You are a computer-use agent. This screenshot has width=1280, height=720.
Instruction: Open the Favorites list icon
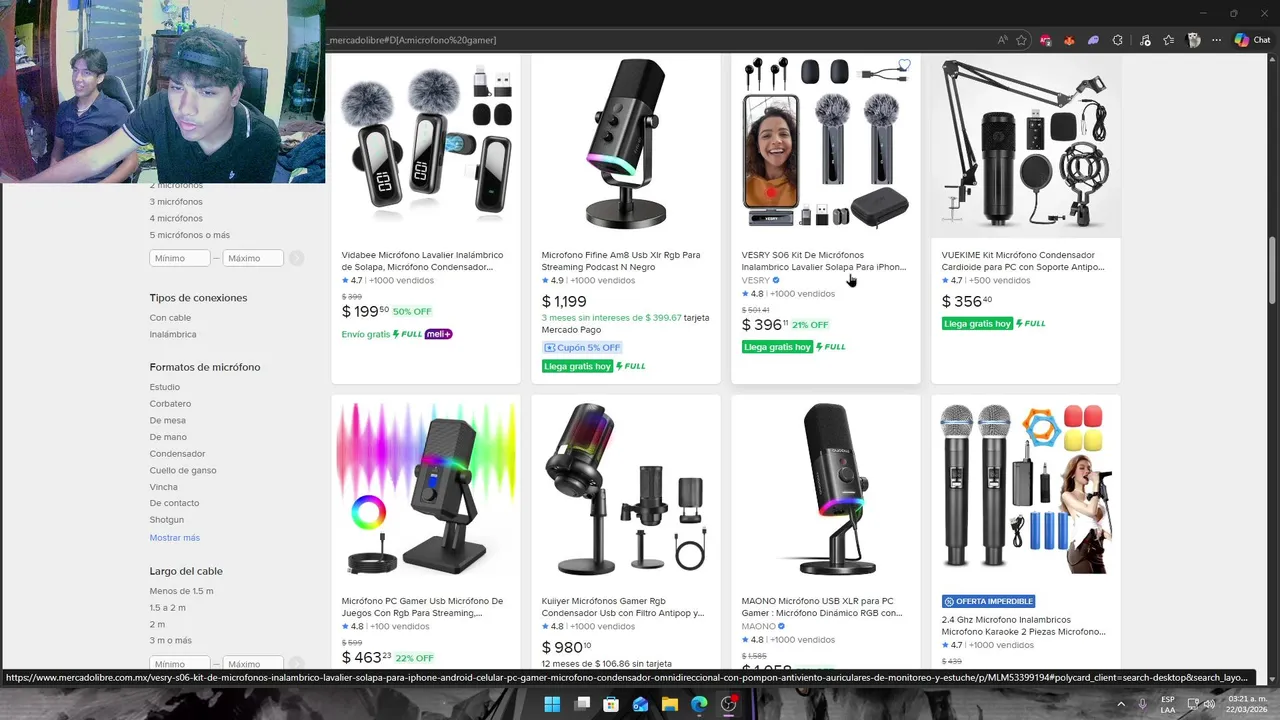pyautogui.click(x=1168, y=40)
